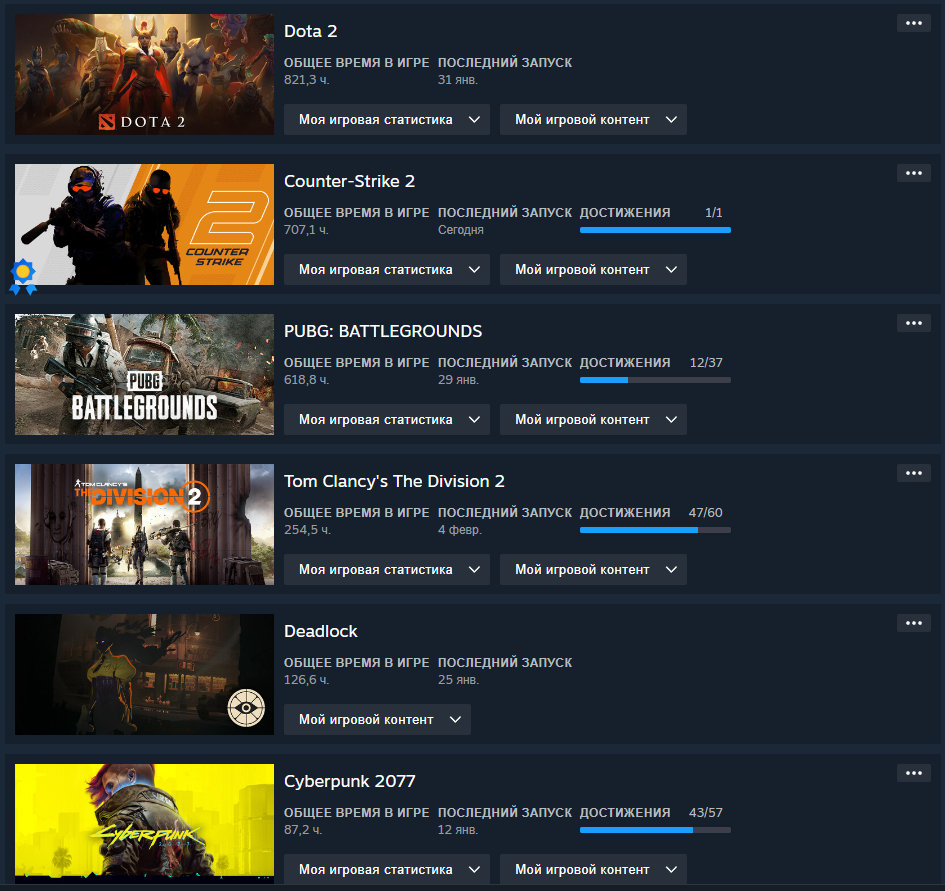Open the PUBG: BATTLEGROUNDS title link
The image size is (945, 891).
point(383,332)
